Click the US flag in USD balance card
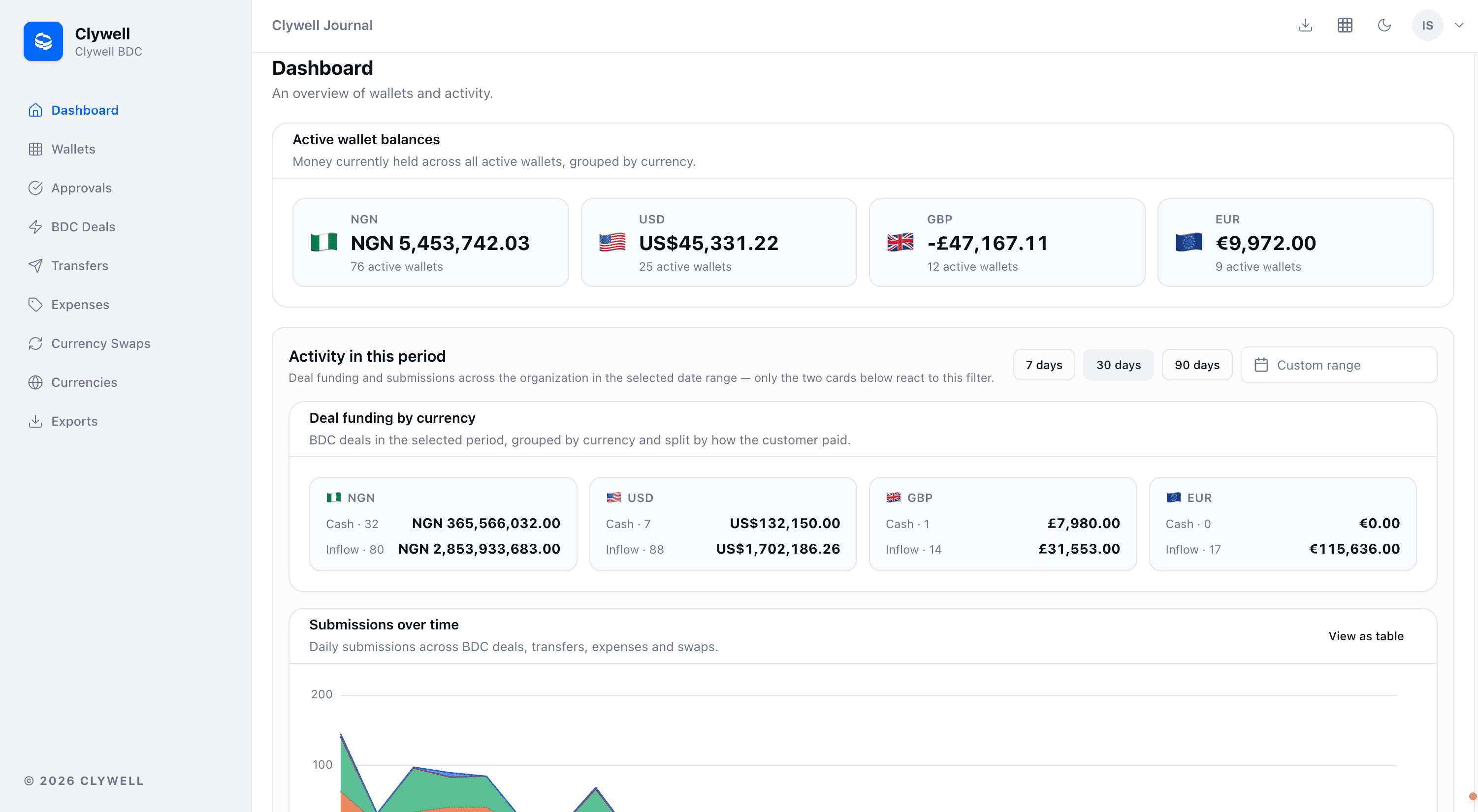Screen dimensions: 1478x812 (x=612, y=243)
